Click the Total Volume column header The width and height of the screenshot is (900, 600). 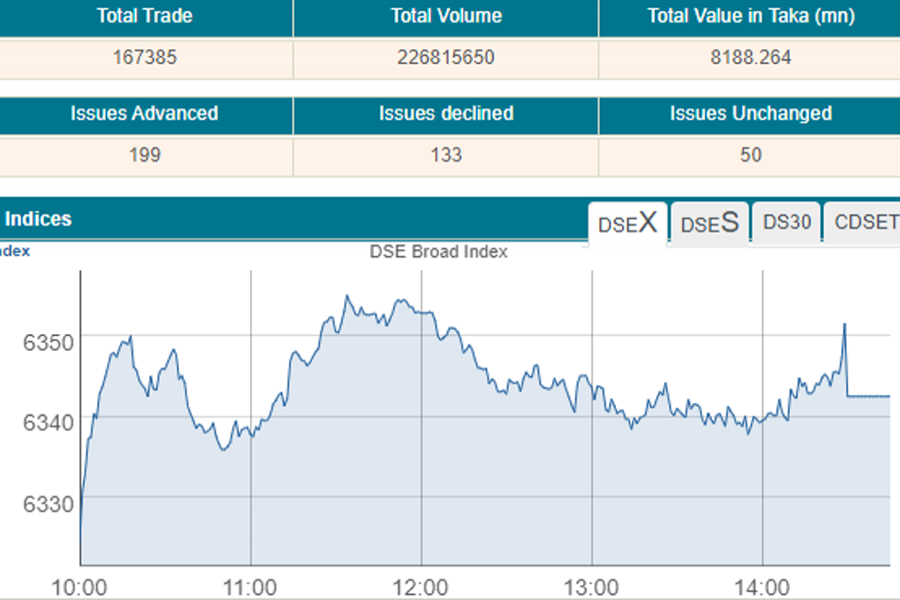click(x=446, y=16)
